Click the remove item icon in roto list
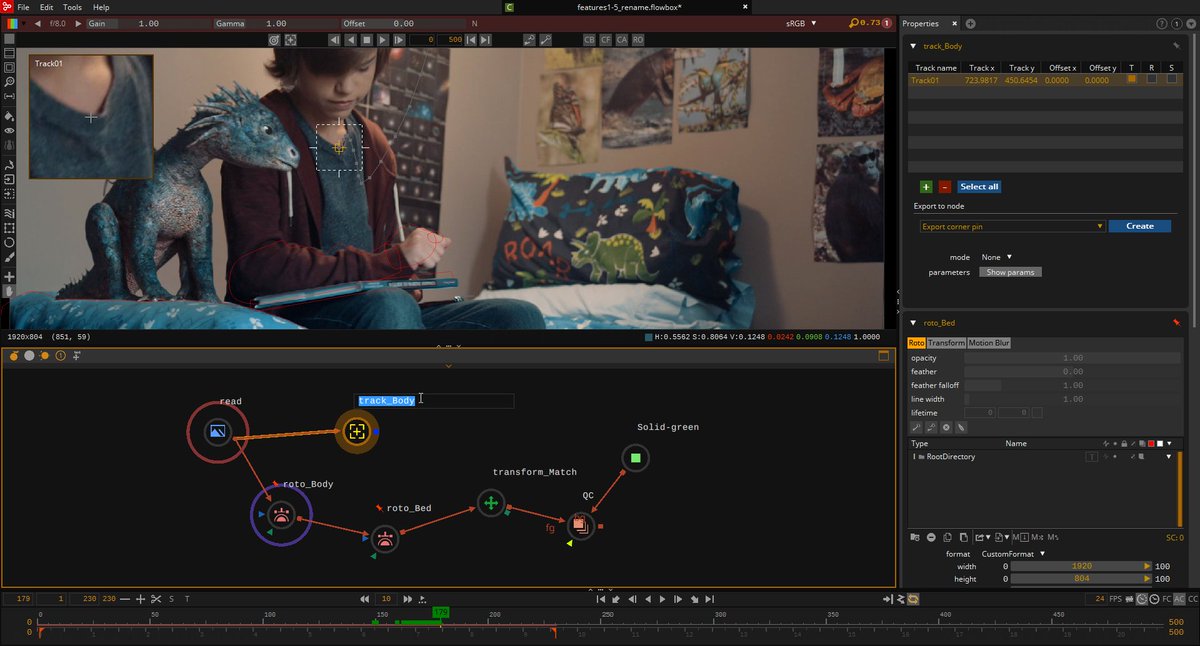 [x=931, y=537]
